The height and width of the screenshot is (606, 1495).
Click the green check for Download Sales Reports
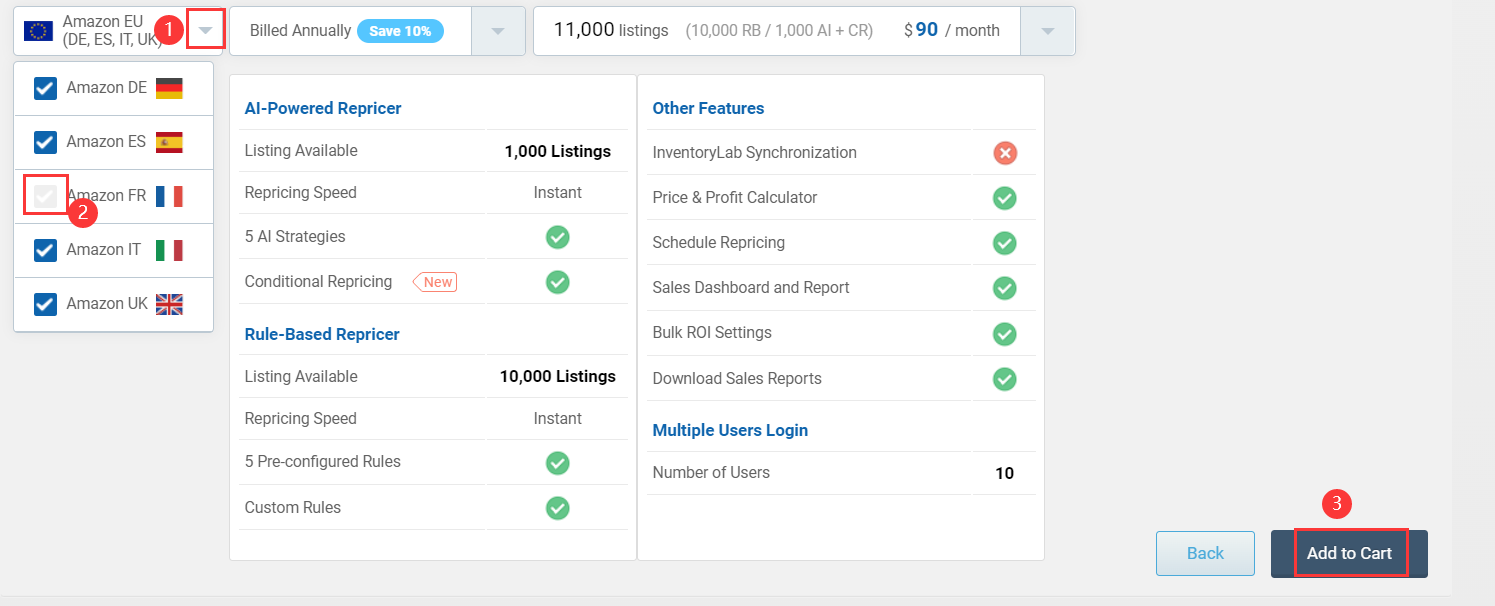pos(1005,379)
